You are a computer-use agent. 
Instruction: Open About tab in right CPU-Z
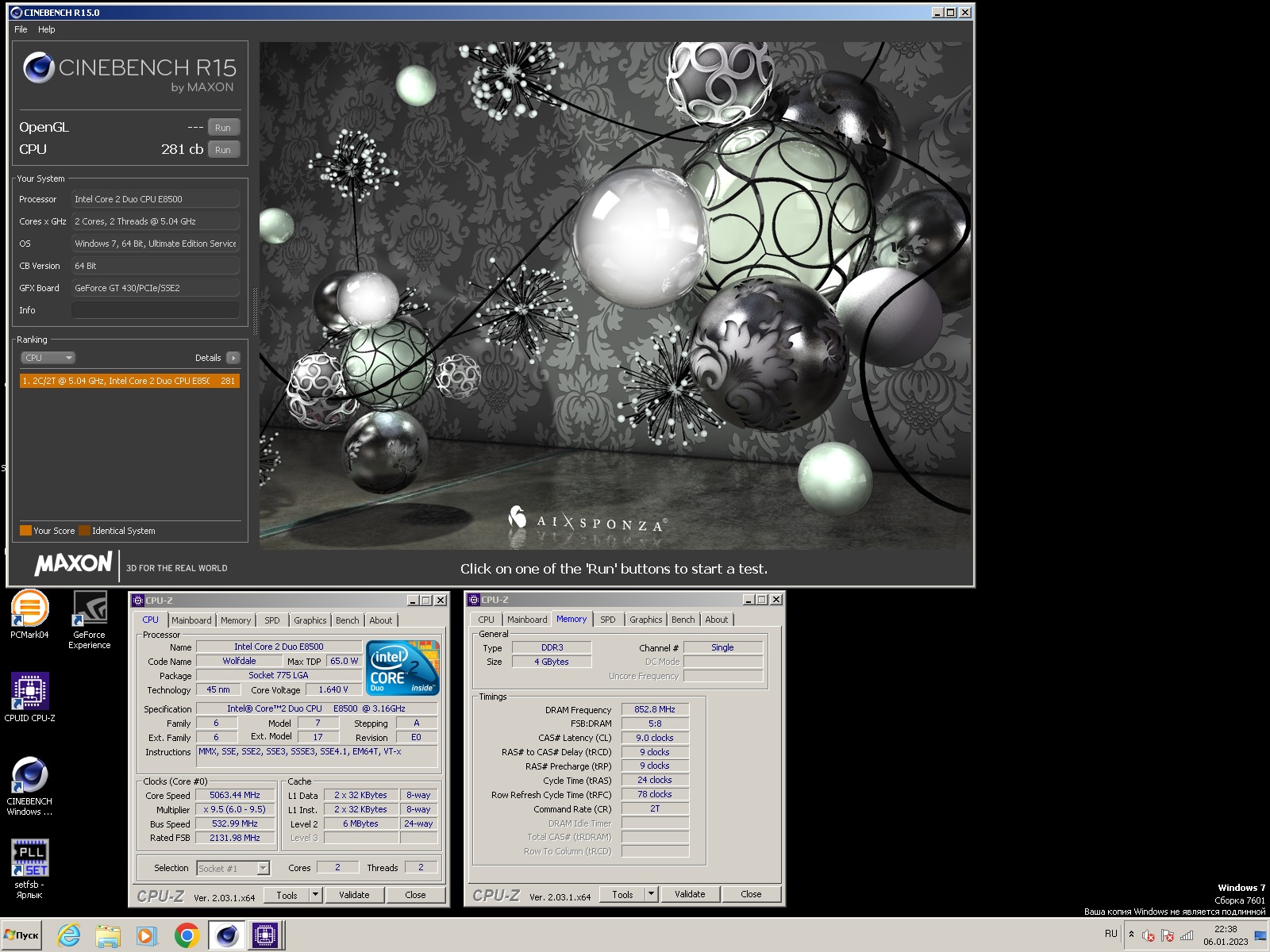tap(717, 620)
